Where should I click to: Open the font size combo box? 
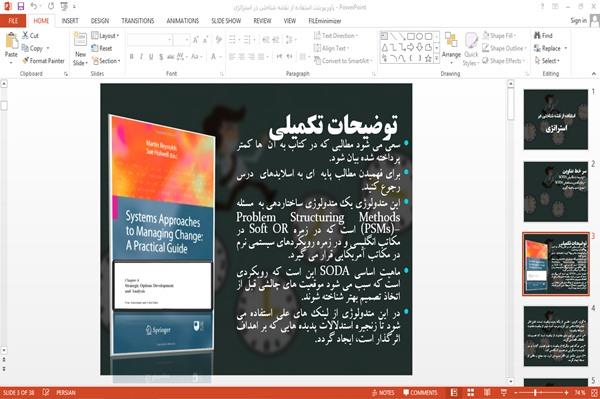[x=181, y=40]
